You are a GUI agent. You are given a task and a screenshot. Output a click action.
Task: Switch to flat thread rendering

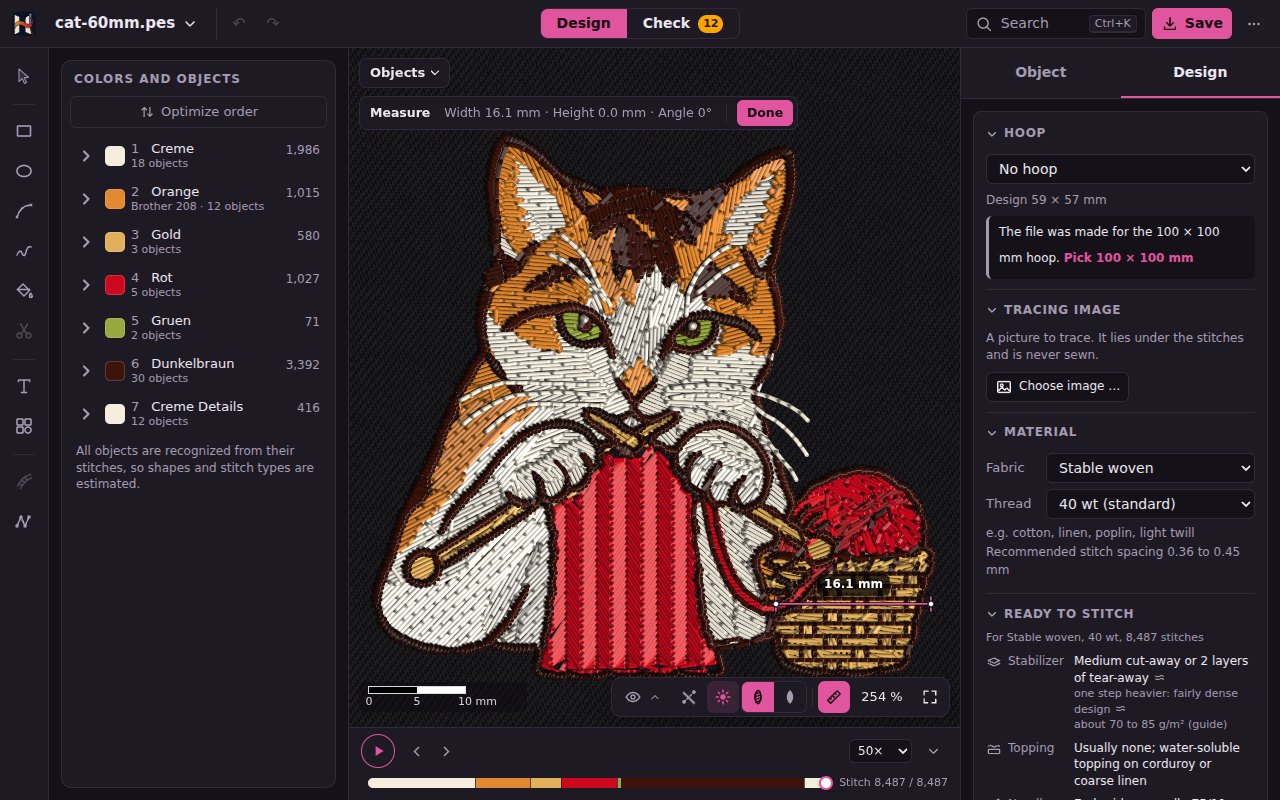tap(790, 697)
